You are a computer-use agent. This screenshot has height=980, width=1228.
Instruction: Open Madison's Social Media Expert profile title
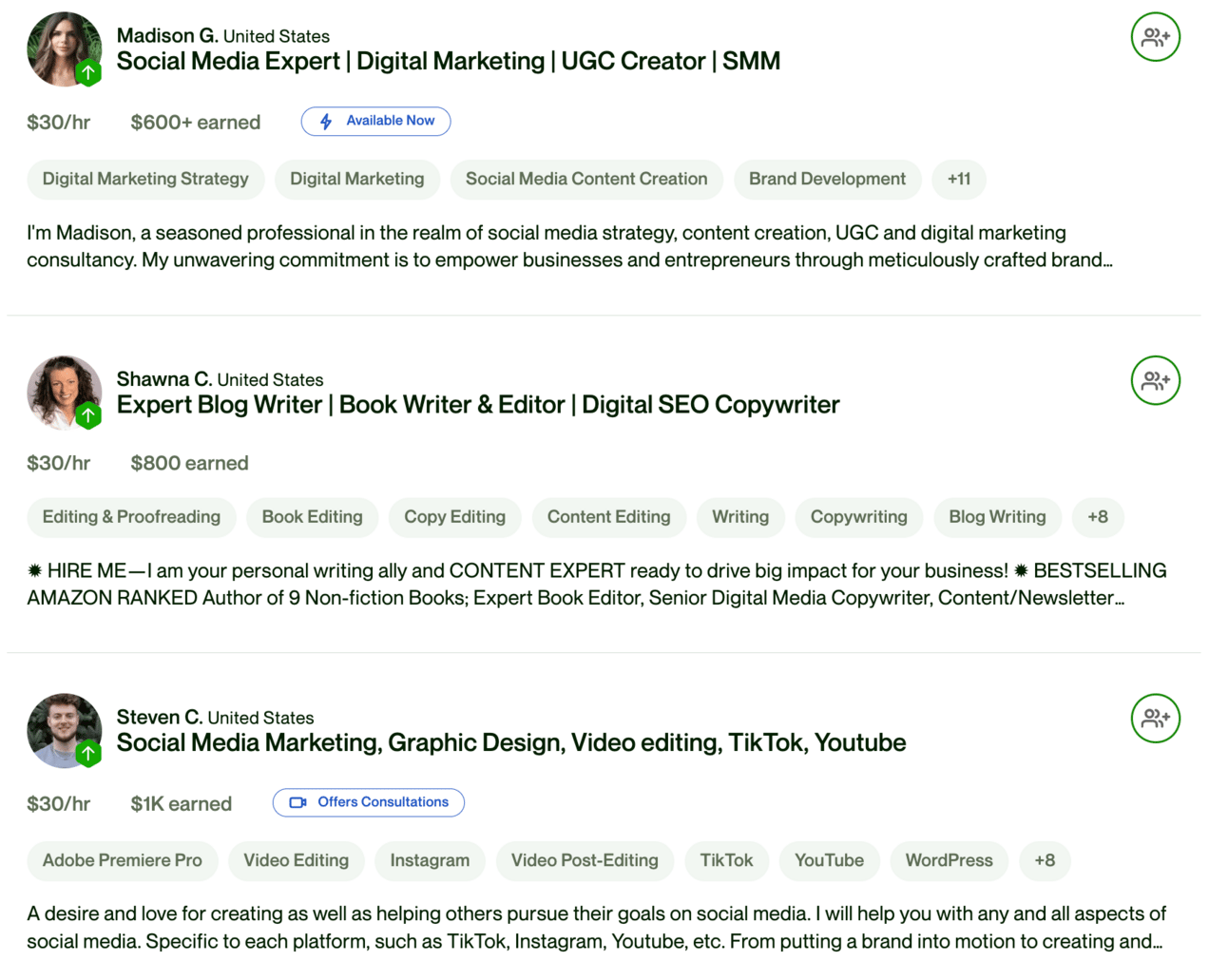(448, 62)
